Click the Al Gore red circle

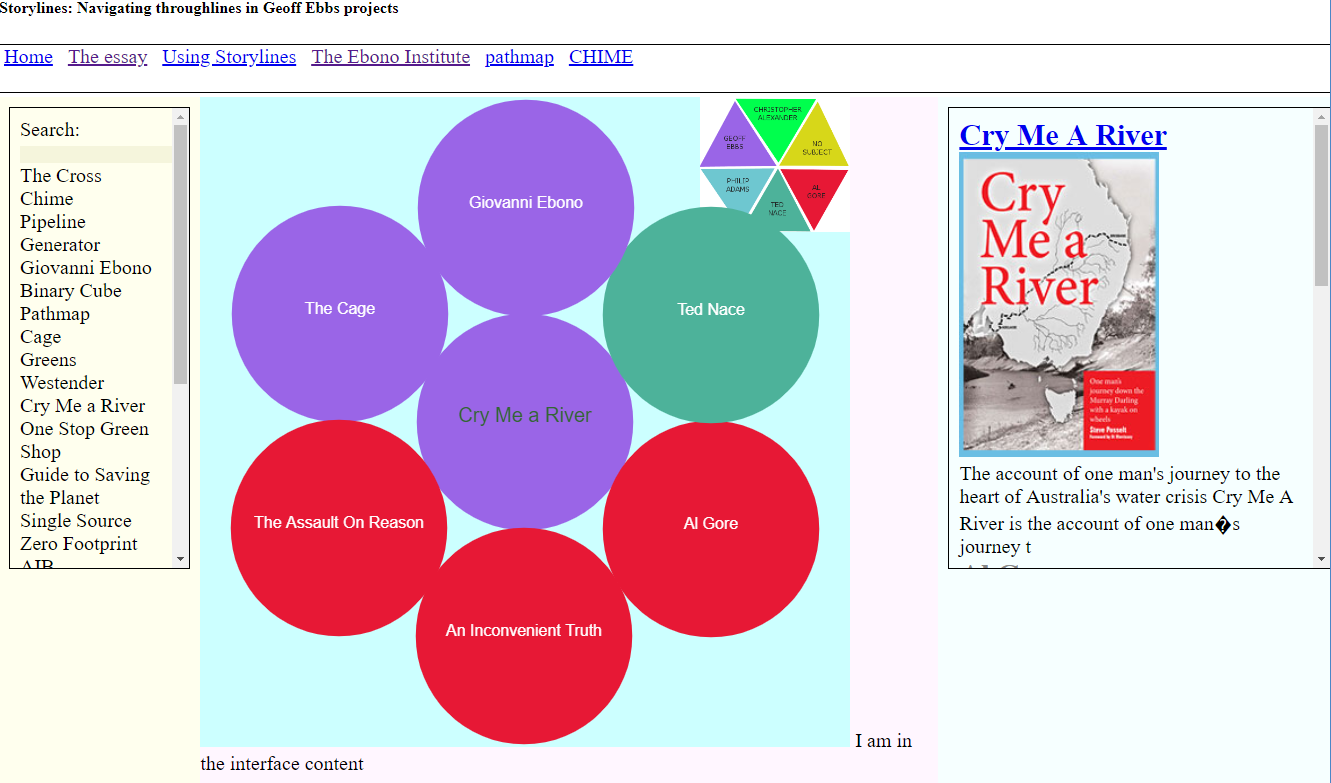pos(711,524)
